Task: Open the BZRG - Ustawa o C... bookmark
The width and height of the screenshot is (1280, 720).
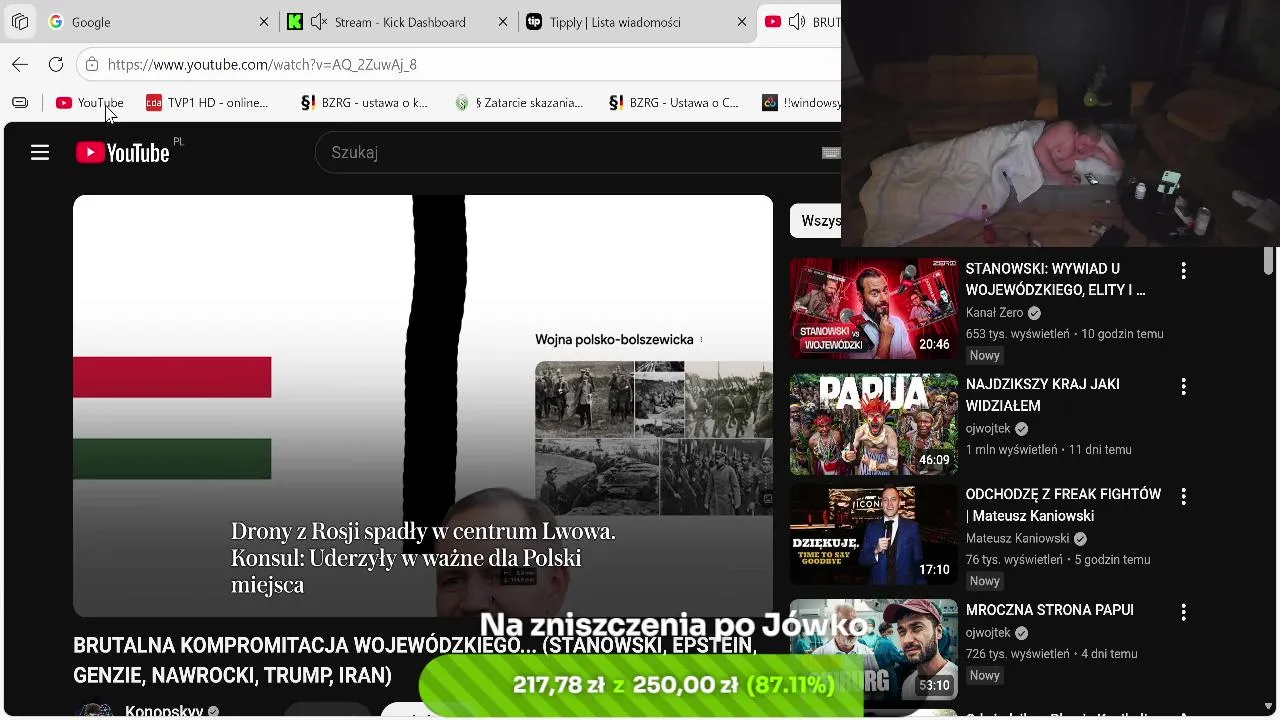Action: coord(674,102)
